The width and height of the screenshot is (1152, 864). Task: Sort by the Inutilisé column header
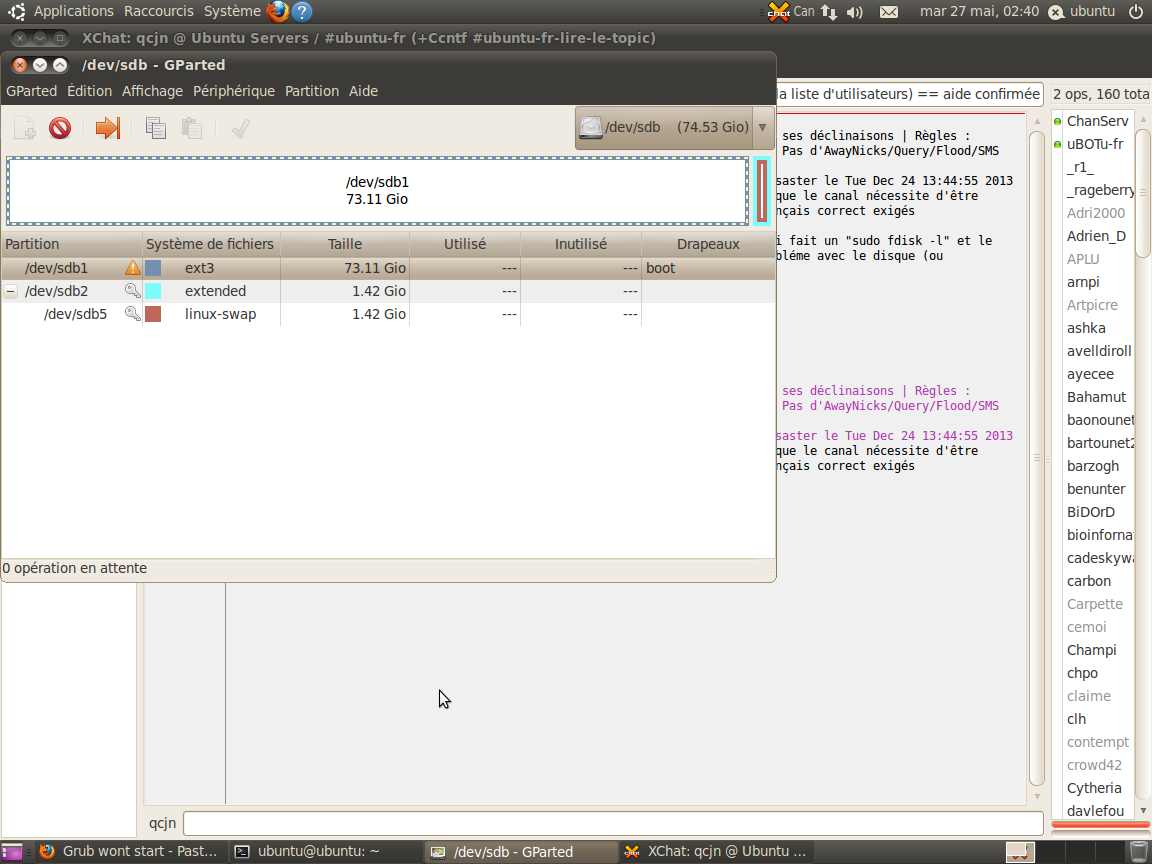(x=581, y=244)
